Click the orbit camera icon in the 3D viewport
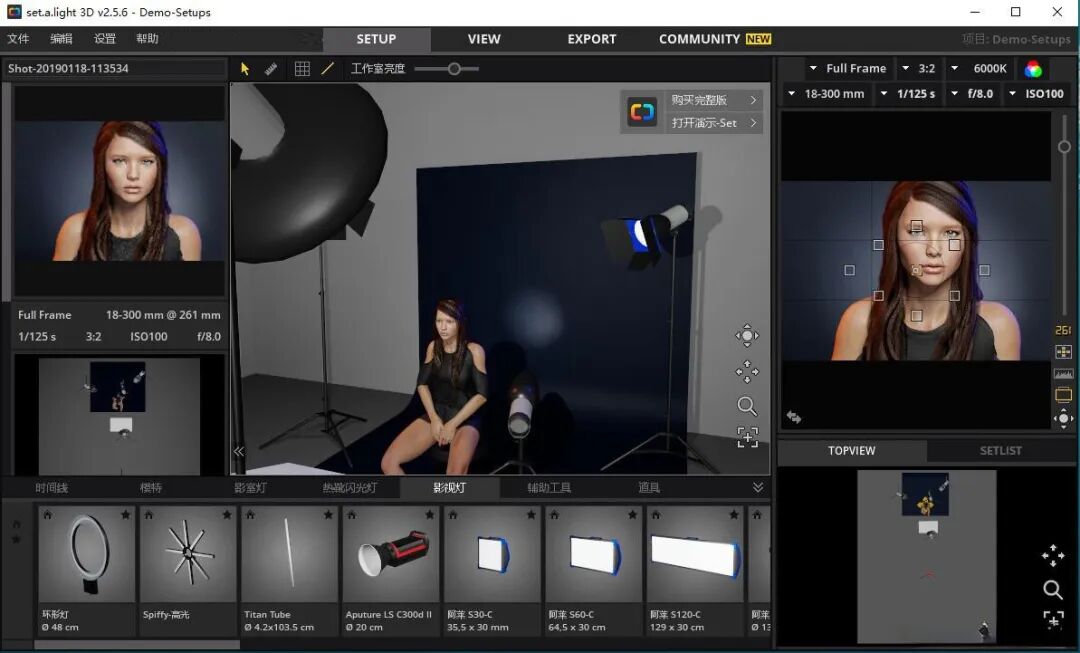This screenshot has width=1080, height=653. coord(747,336)
